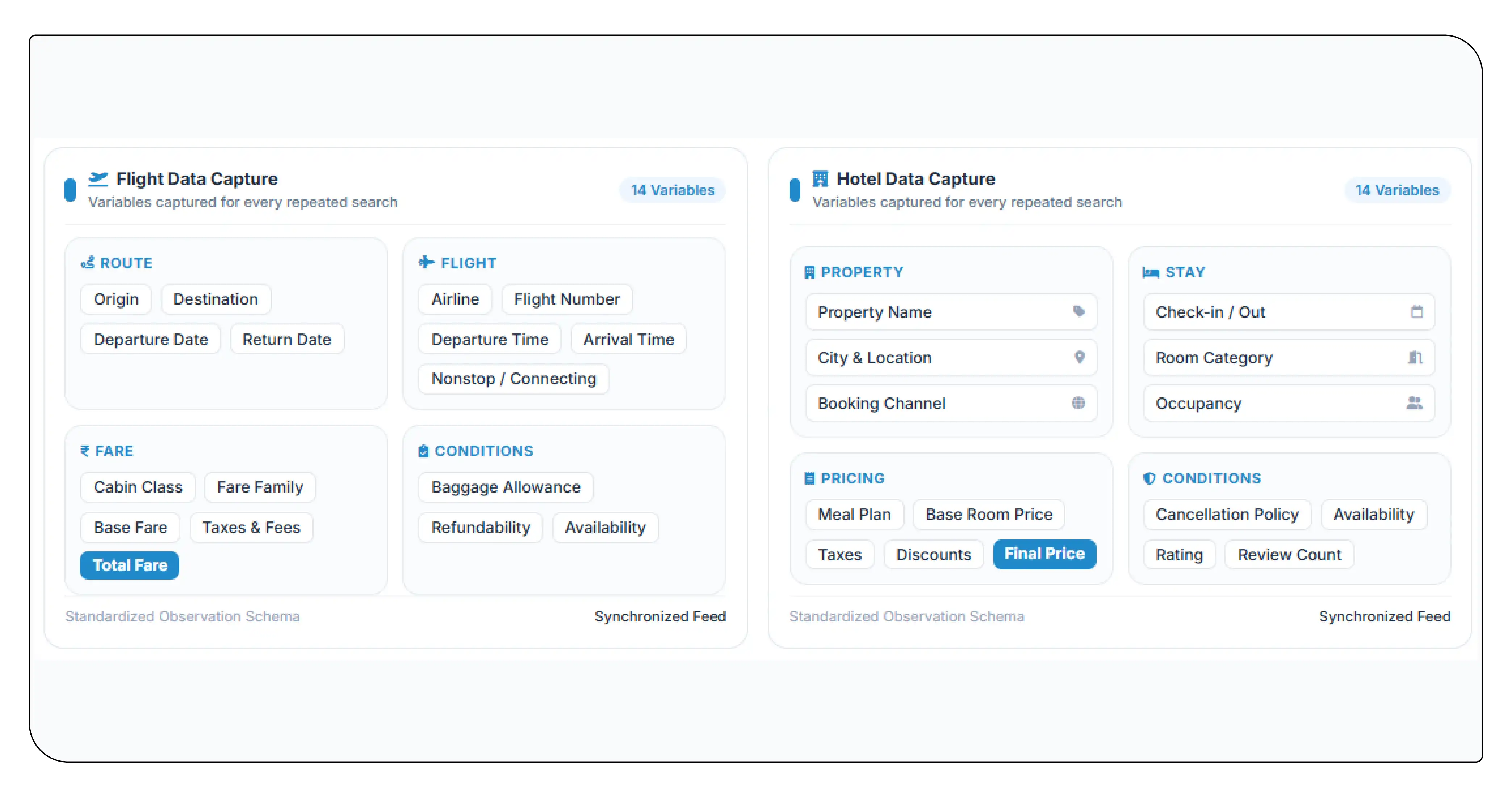Click the people icon in Occupancy

(x=1415, y=402)
